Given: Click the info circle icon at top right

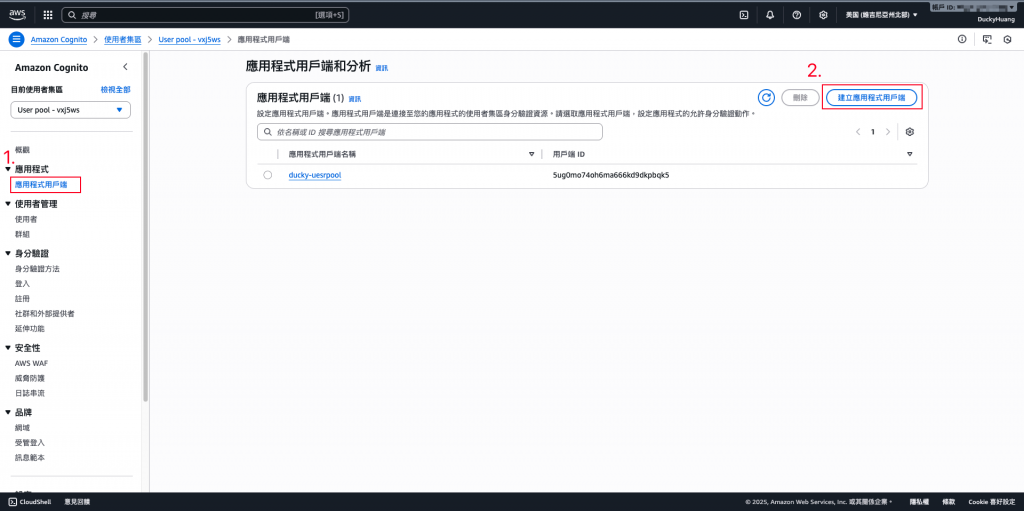Looking at the screenshot, I should coord(961,39).
